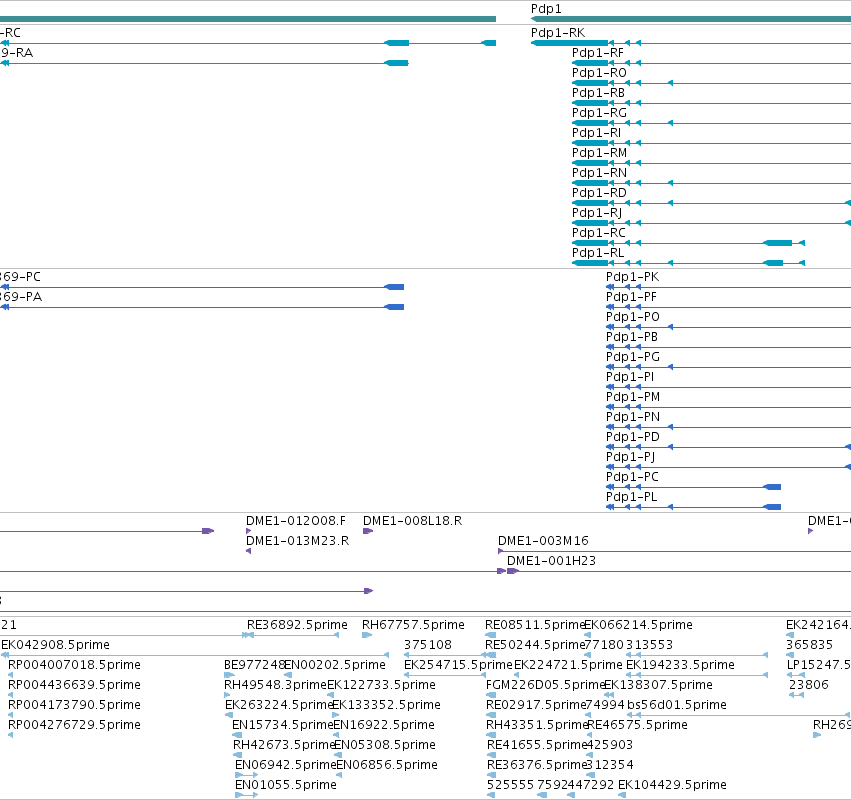The width and height of the screenshot is (851, 800).
Task: Open the DME1-008L18.R label
Action: coord(412,521)
